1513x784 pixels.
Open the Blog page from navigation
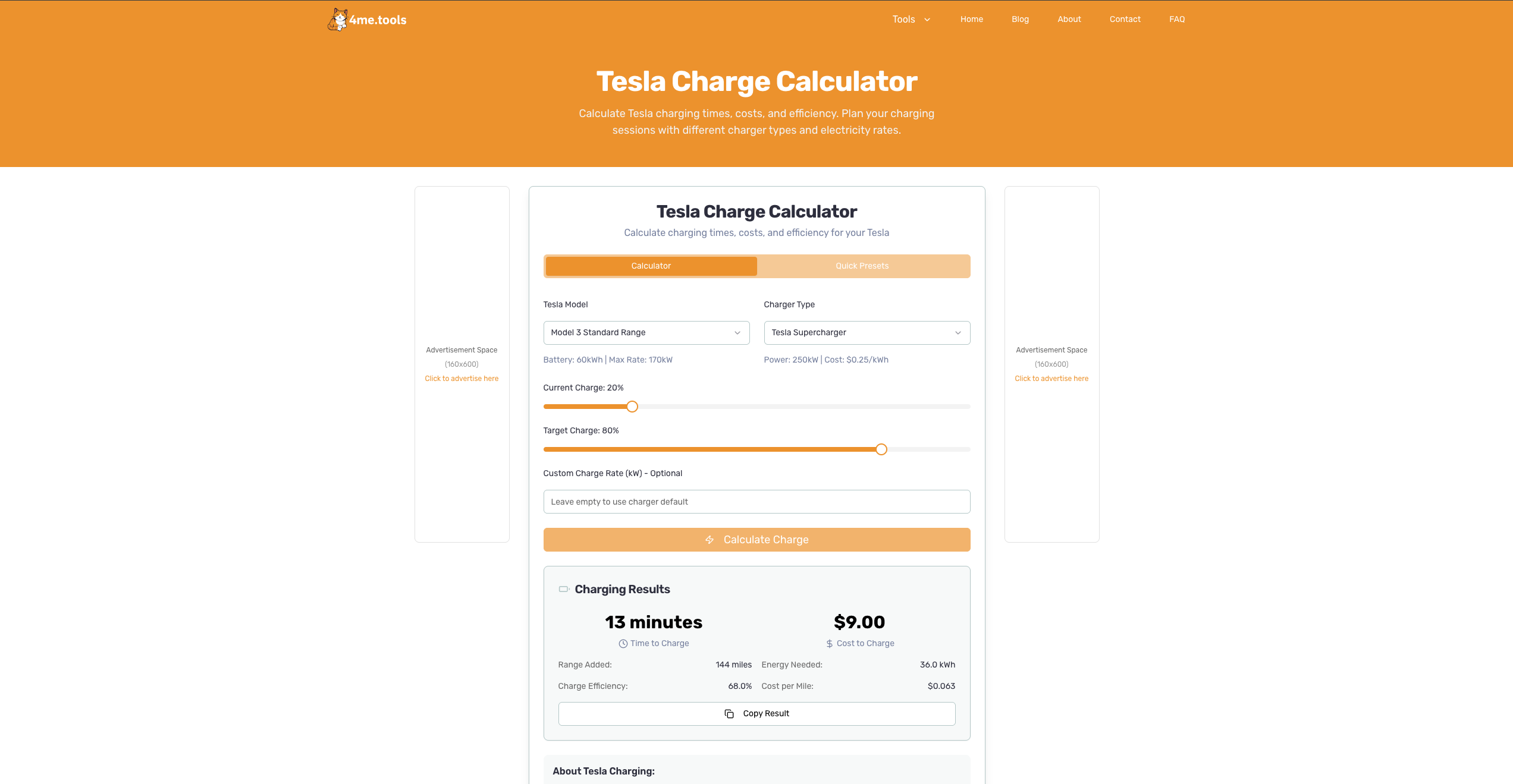coord(1020,20)
